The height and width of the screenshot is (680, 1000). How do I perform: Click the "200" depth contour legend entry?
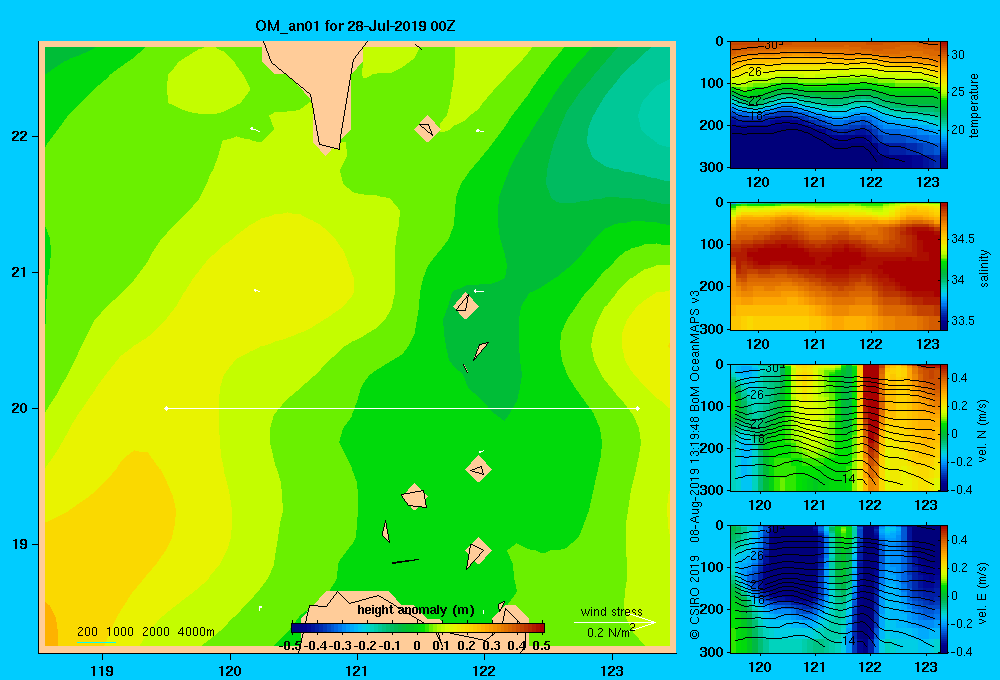[87, 632]
